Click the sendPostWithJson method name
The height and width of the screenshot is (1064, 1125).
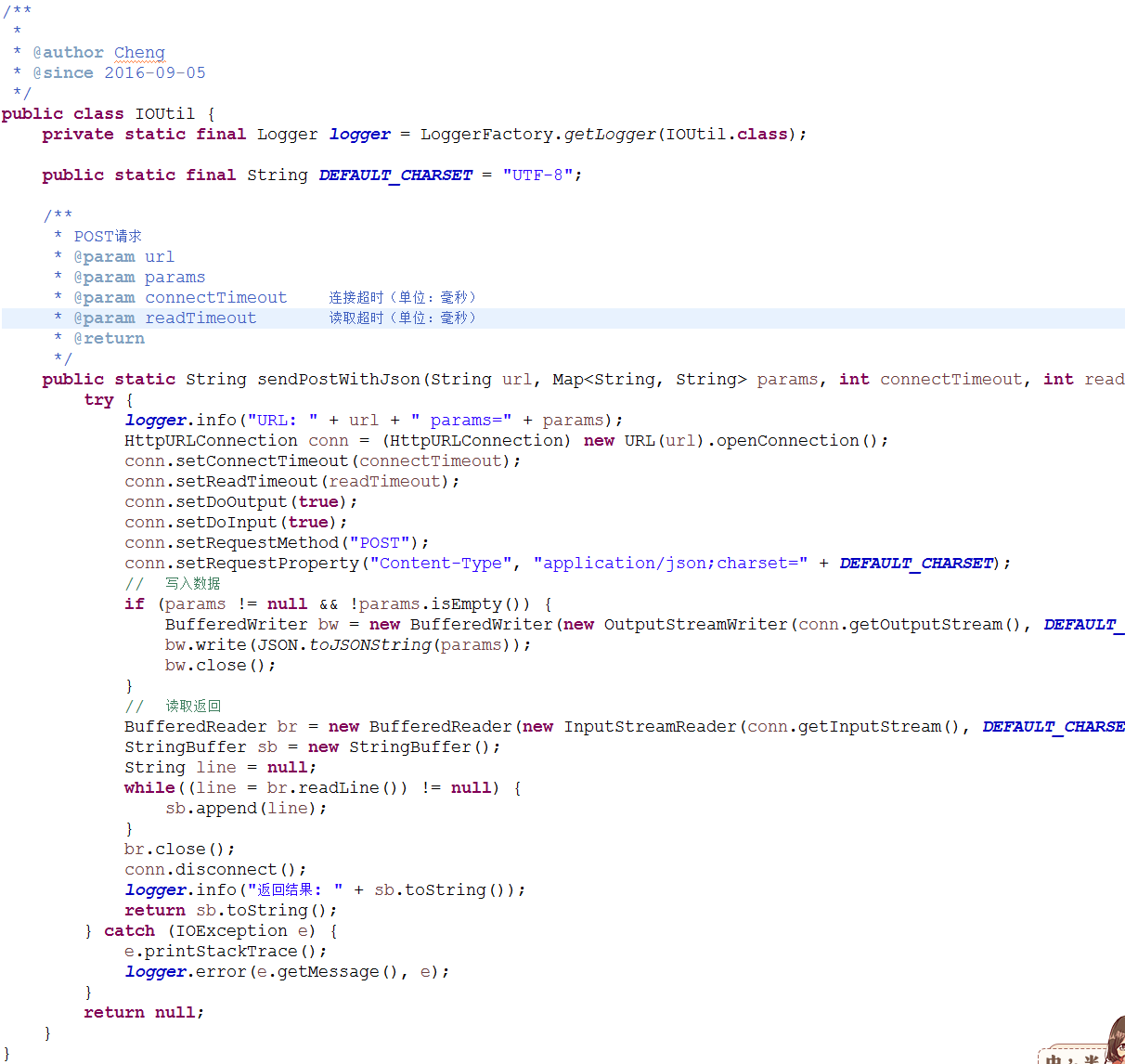pos(339,380)
